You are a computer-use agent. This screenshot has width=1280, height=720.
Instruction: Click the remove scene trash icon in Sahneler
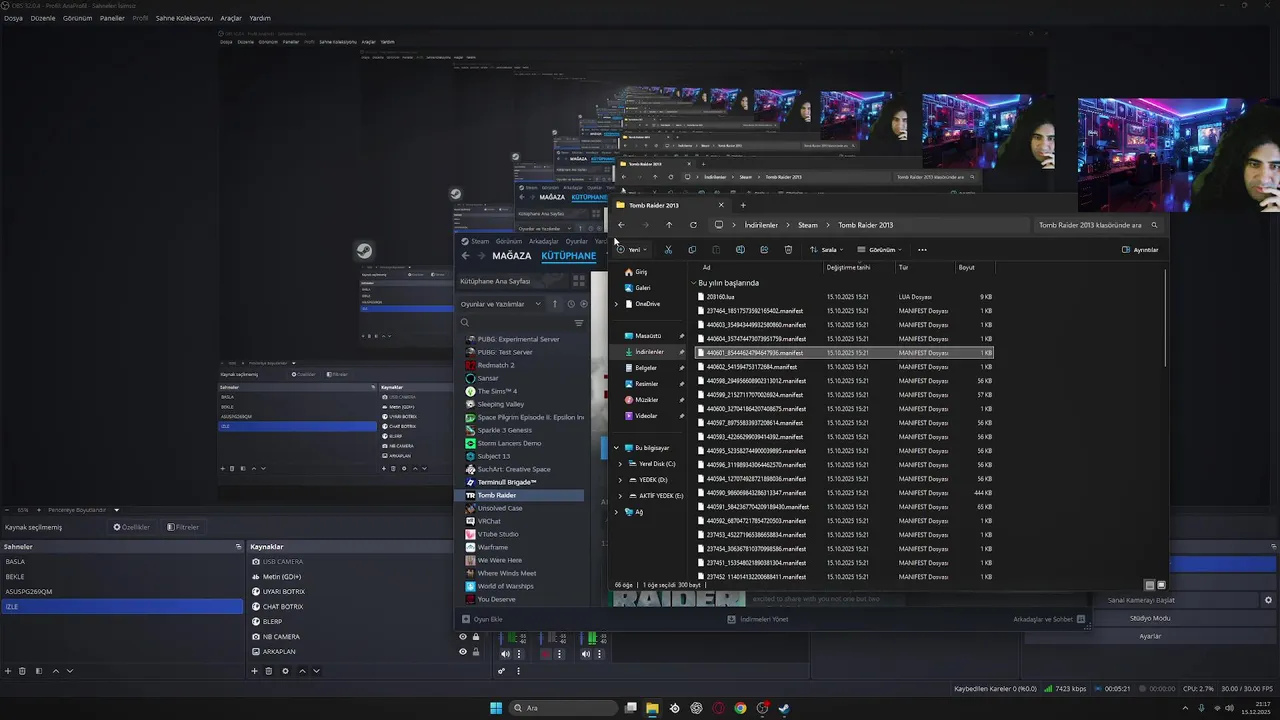click(x=23, y=671)
